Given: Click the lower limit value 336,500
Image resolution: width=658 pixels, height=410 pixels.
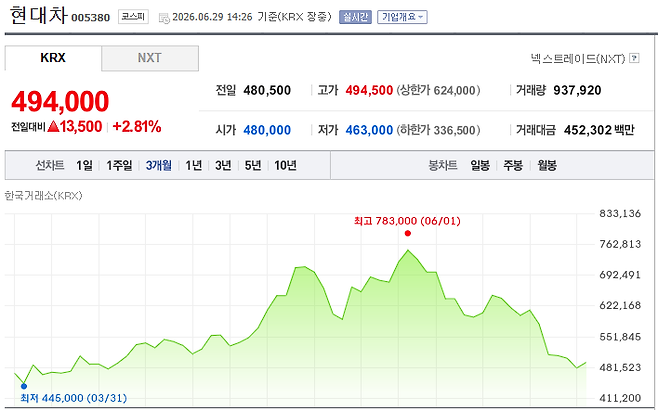Looking at the screenshot, I should (x=454, y=130).
